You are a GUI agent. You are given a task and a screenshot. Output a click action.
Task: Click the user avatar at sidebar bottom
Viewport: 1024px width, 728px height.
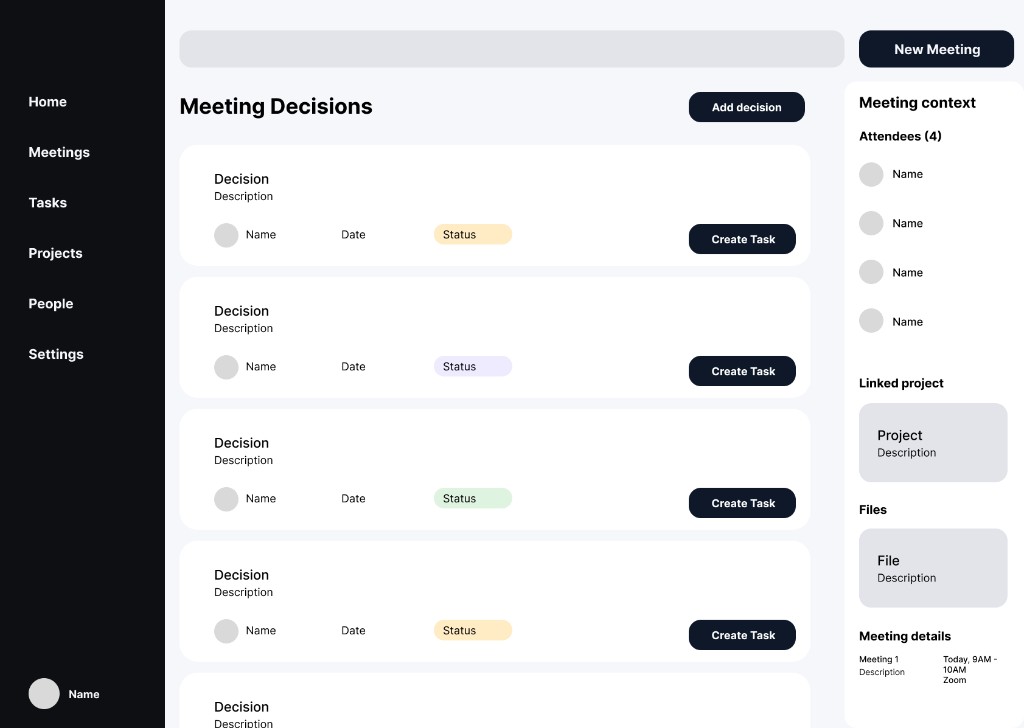(44, 693)
